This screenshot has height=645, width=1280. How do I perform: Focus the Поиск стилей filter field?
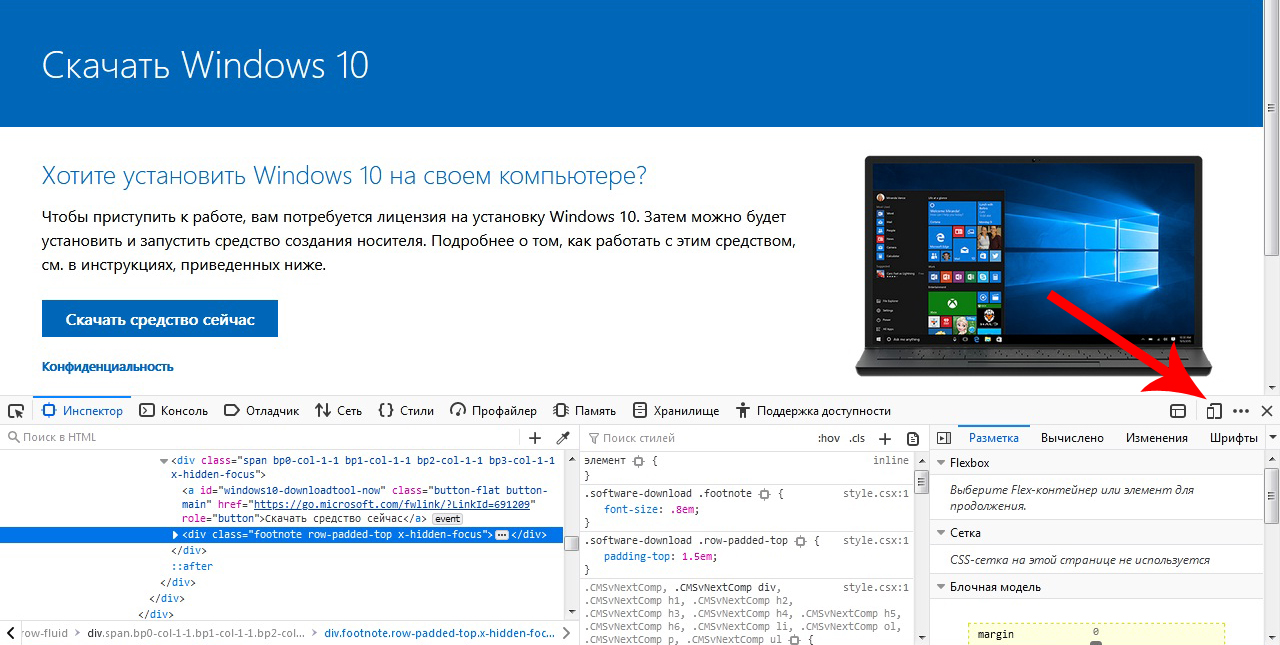click(x=695, y=438)
